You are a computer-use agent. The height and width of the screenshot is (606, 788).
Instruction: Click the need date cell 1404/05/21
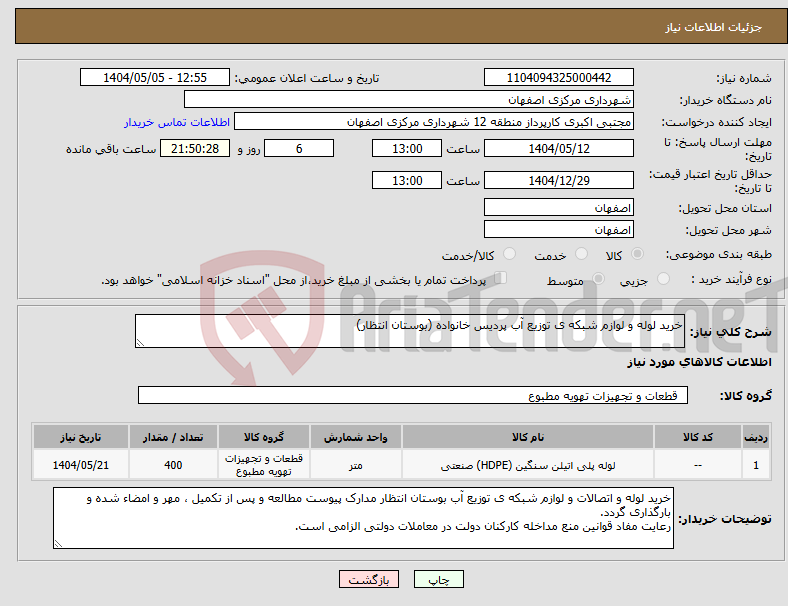click(80, 465)
